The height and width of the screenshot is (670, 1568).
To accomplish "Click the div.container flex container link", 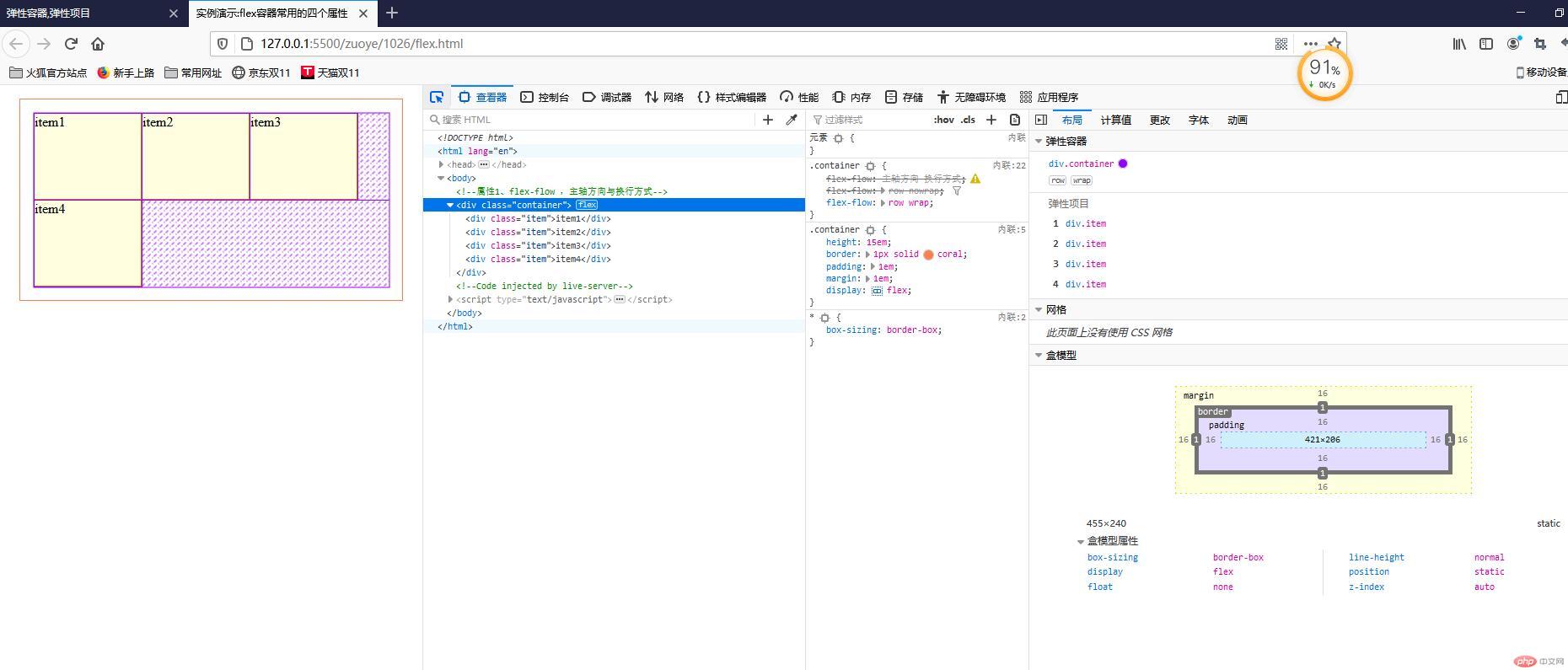I will click(x=1081, y=163).
